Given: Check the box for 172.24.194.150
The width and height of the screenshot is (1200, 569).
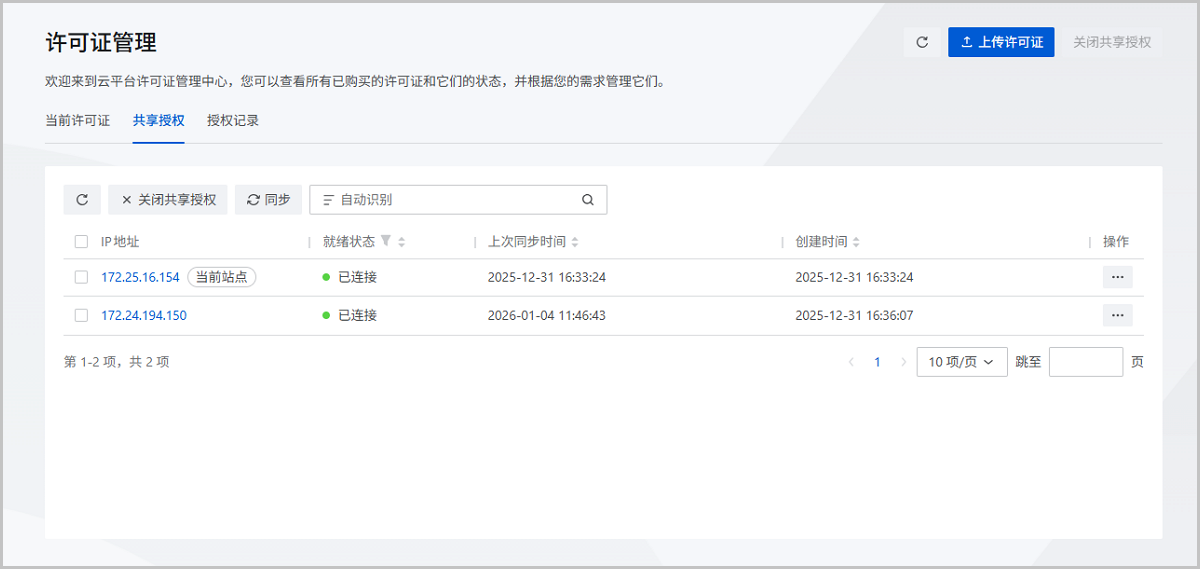Looking at the screenshot, I should point(81,315).
